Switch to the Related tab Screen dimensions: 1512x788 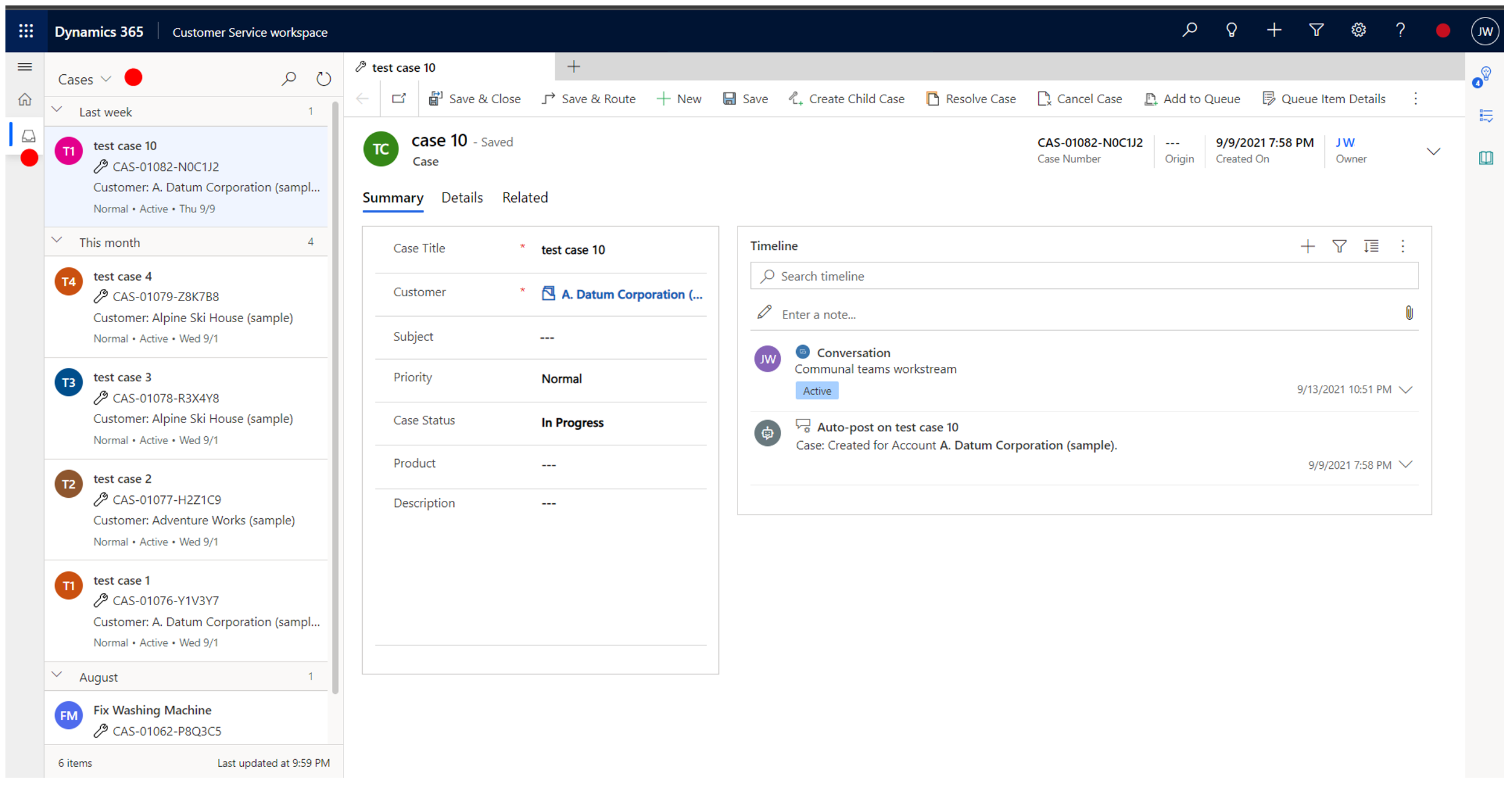(x=525, y=197)
